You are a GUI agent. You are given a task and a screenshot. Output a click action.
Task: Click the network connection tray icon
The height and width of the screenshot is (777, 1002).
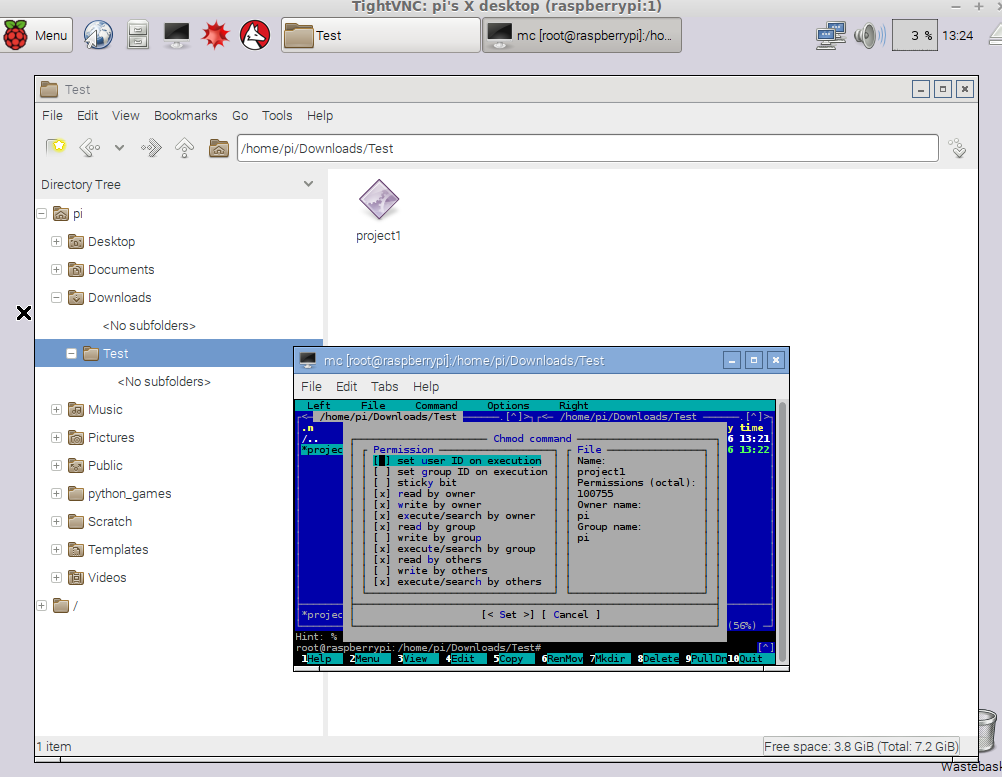pyautogui.click(x=831, y=36)
